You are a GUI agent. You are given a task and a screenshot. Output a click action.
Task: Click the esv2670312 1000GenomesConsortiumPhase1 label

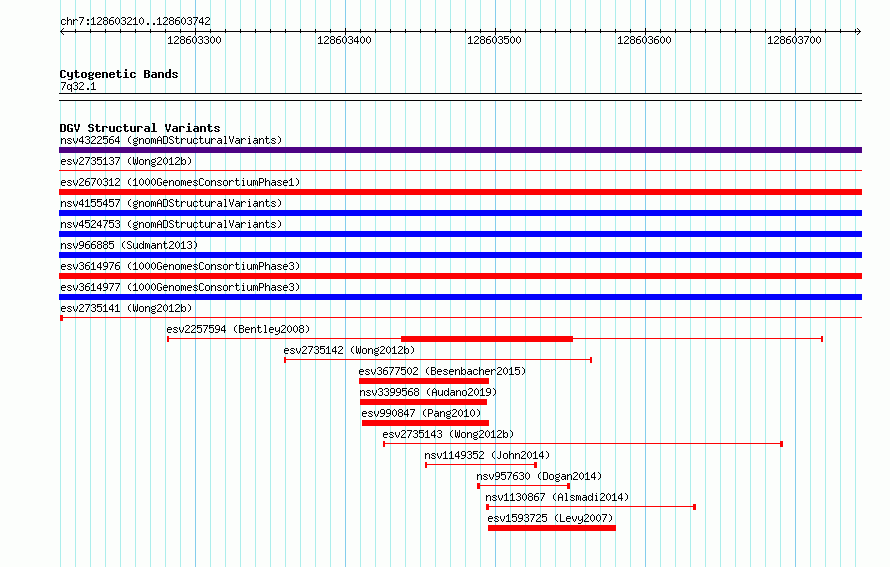[180, 182]
